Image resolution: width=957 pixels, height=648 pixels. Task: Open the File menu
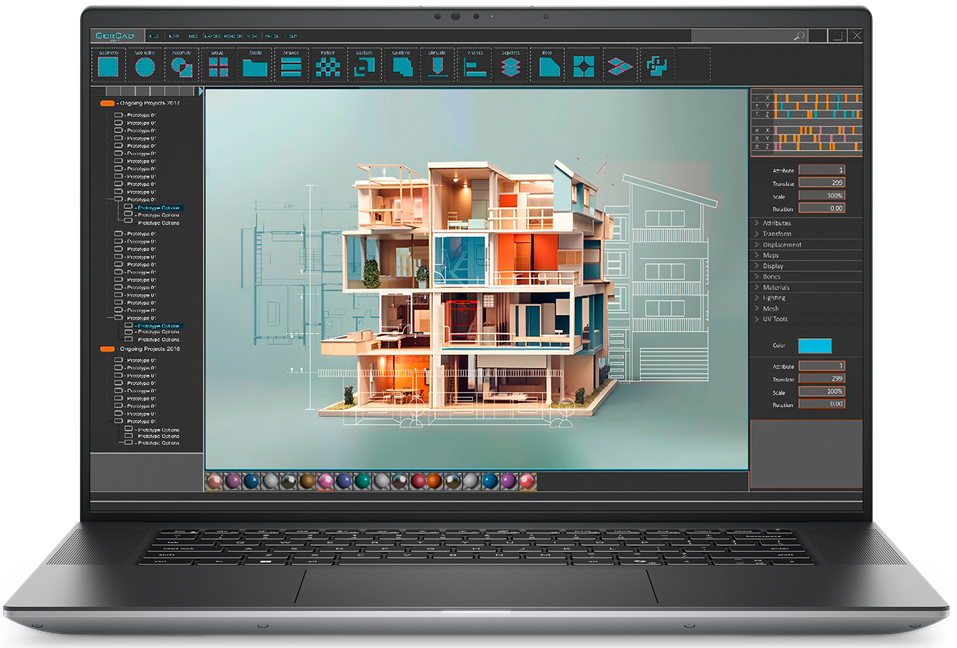click(154, 36)
